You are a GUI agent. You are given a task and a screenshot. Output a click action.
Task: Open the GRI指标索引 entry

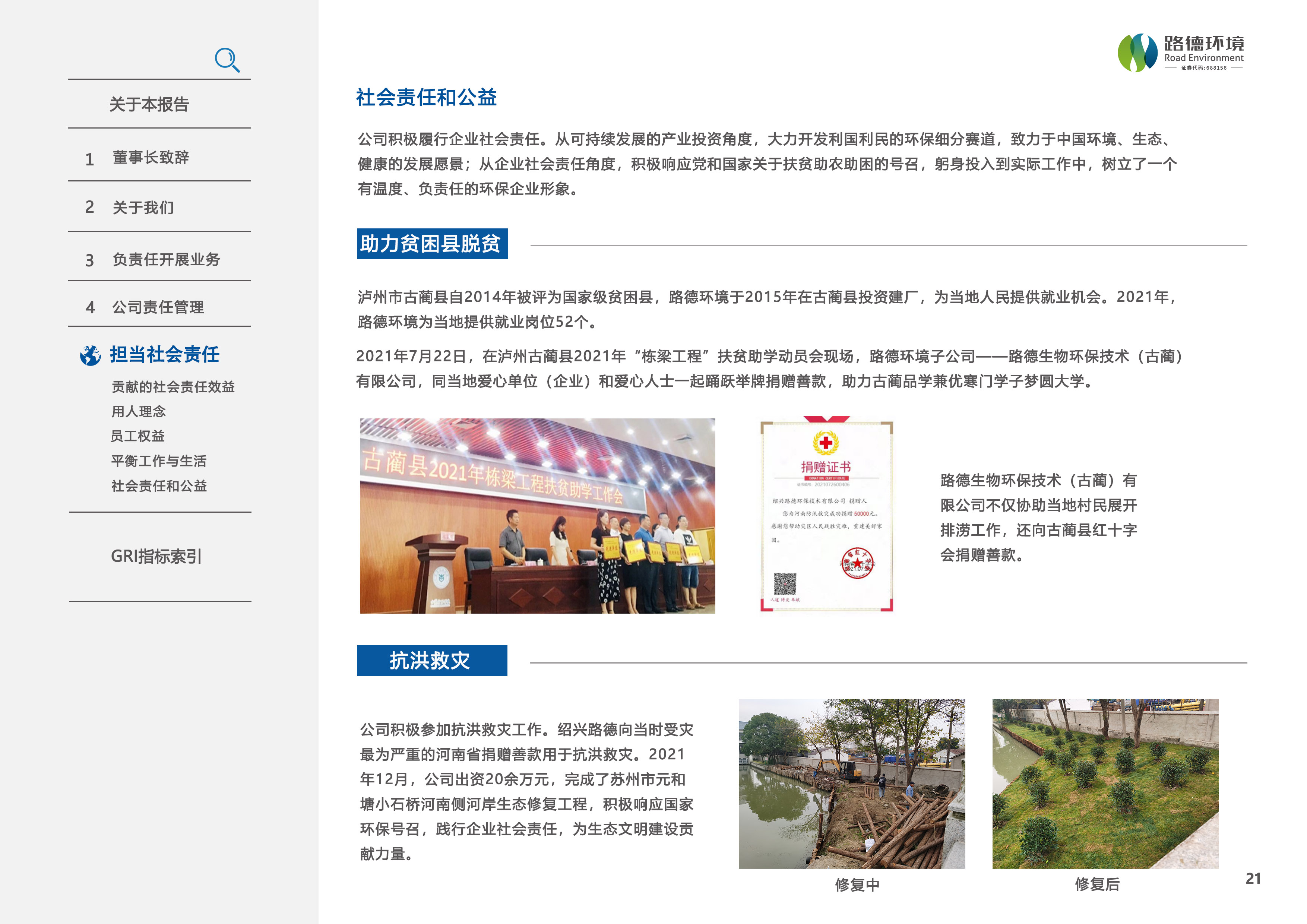[156, 556]
